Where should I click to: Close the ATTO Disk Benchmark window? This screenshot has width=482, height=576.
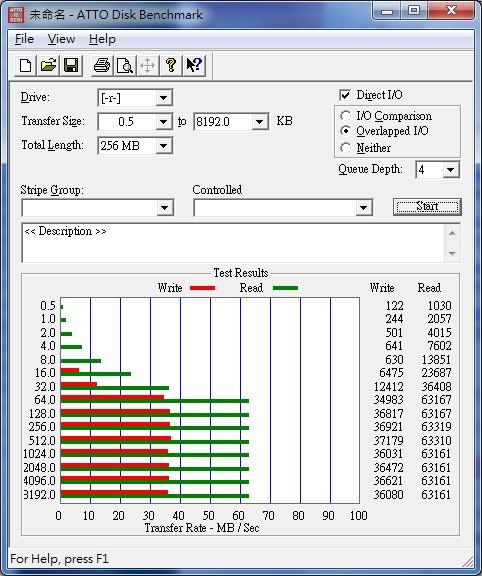pos(451,11)
